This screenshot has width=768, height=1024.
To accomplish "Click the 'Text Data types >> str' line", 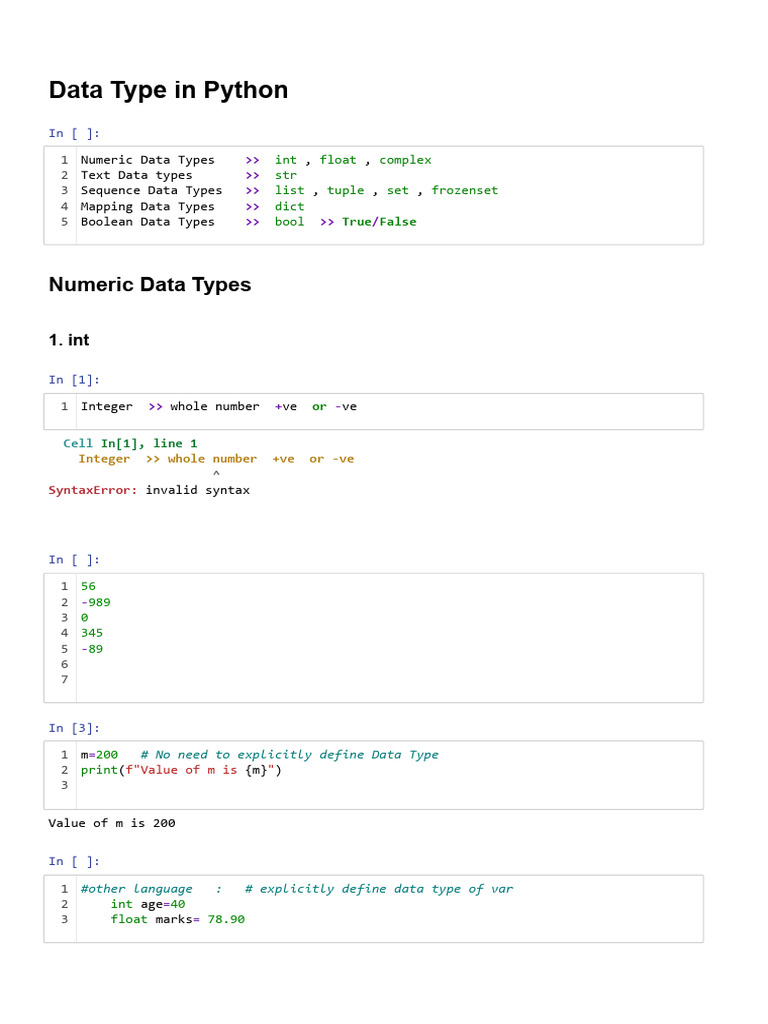I will point(189,175).
